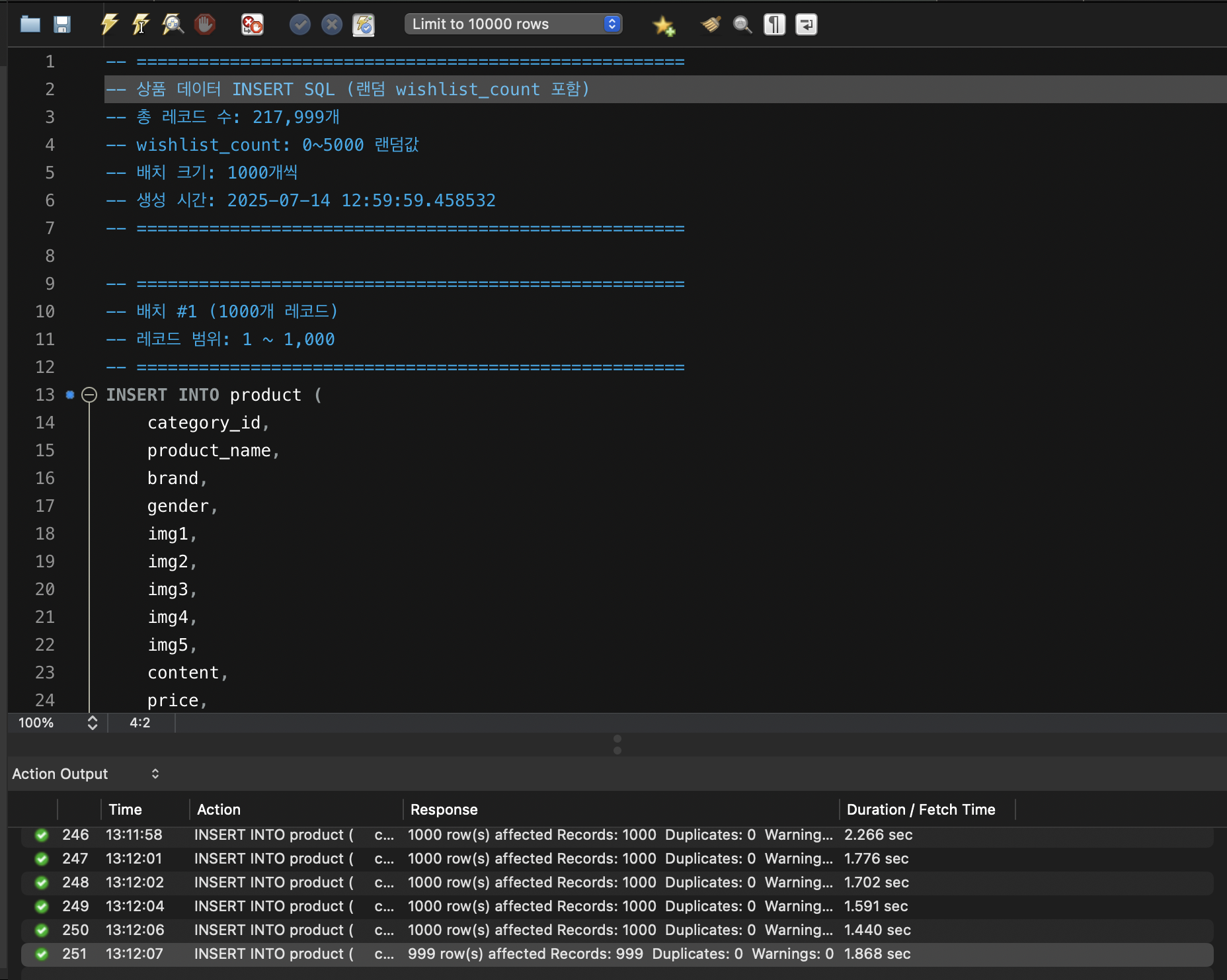Change the 100% zoom stepper
Image resolution: width=1227 pixels, height=980 pixels.
click(93, 723)
